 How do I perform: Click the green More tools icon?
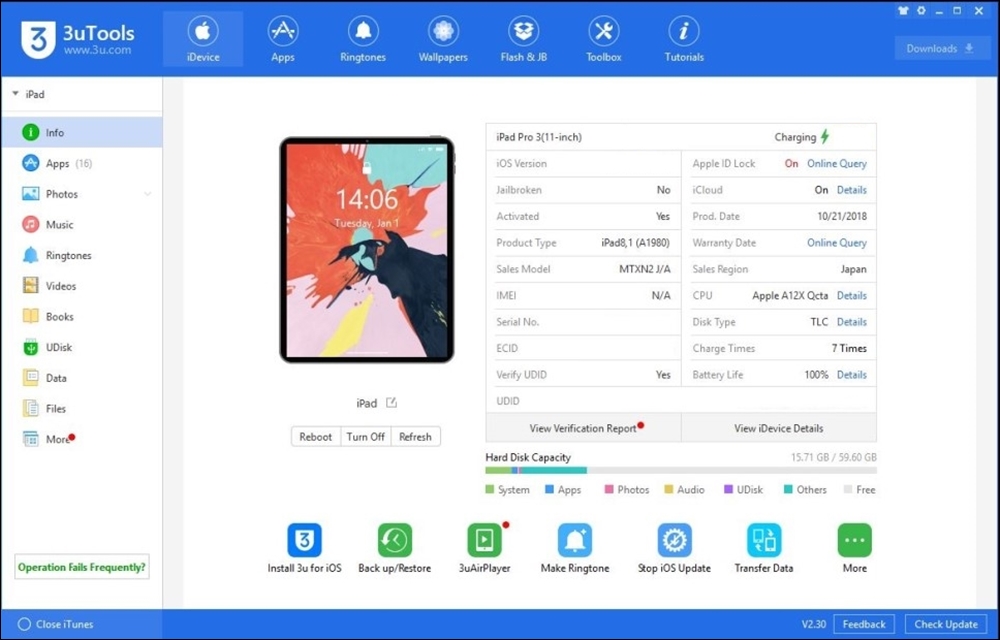[854, 541]
